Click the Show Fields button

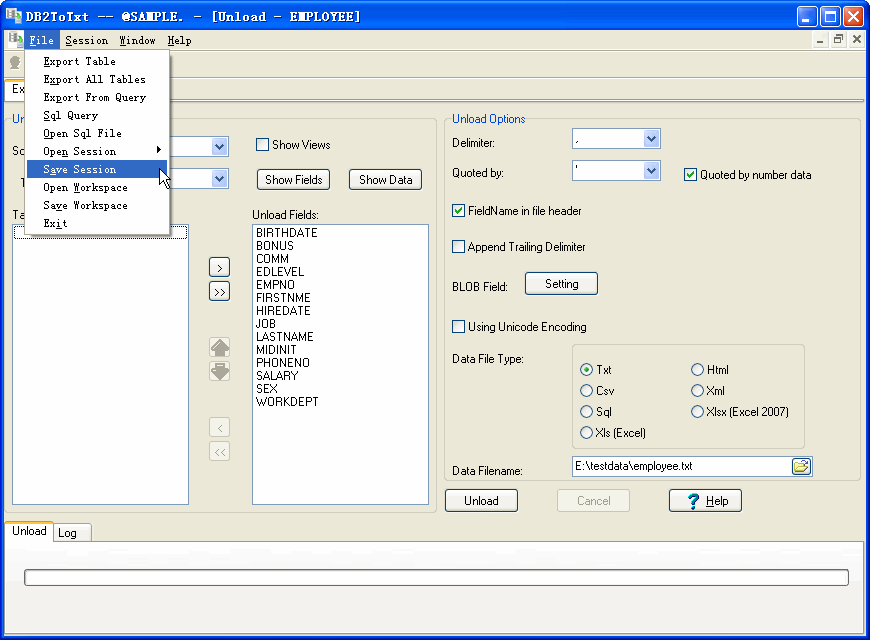(x=294, y=180)
